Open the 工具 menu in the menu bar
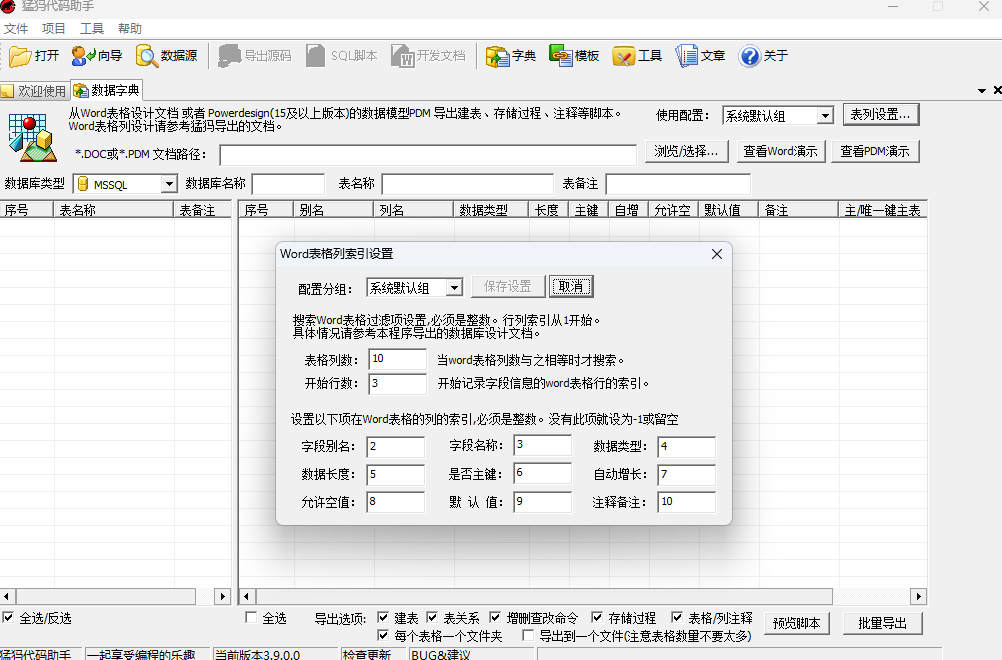The height and width of the screenshot is (660, 1002). coord(91,28)
